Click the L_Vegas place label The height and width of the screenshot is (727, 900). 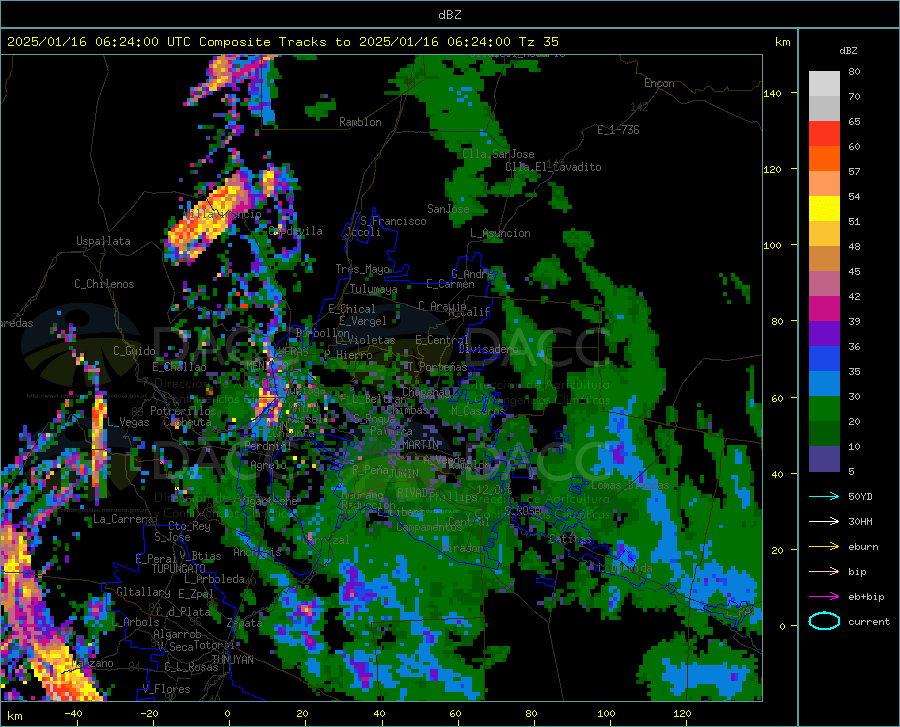click(128, 422)
